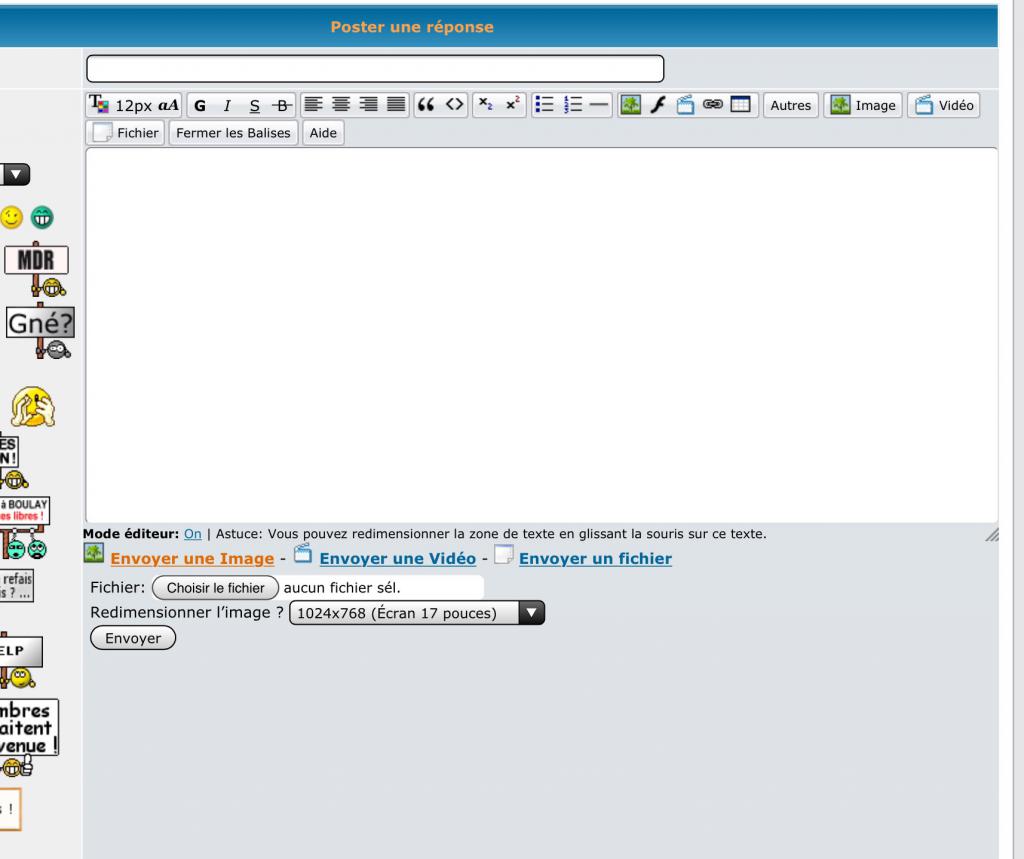Open the Autres menu
Screen dimensions: 1024x859
[x=790, y=105]
